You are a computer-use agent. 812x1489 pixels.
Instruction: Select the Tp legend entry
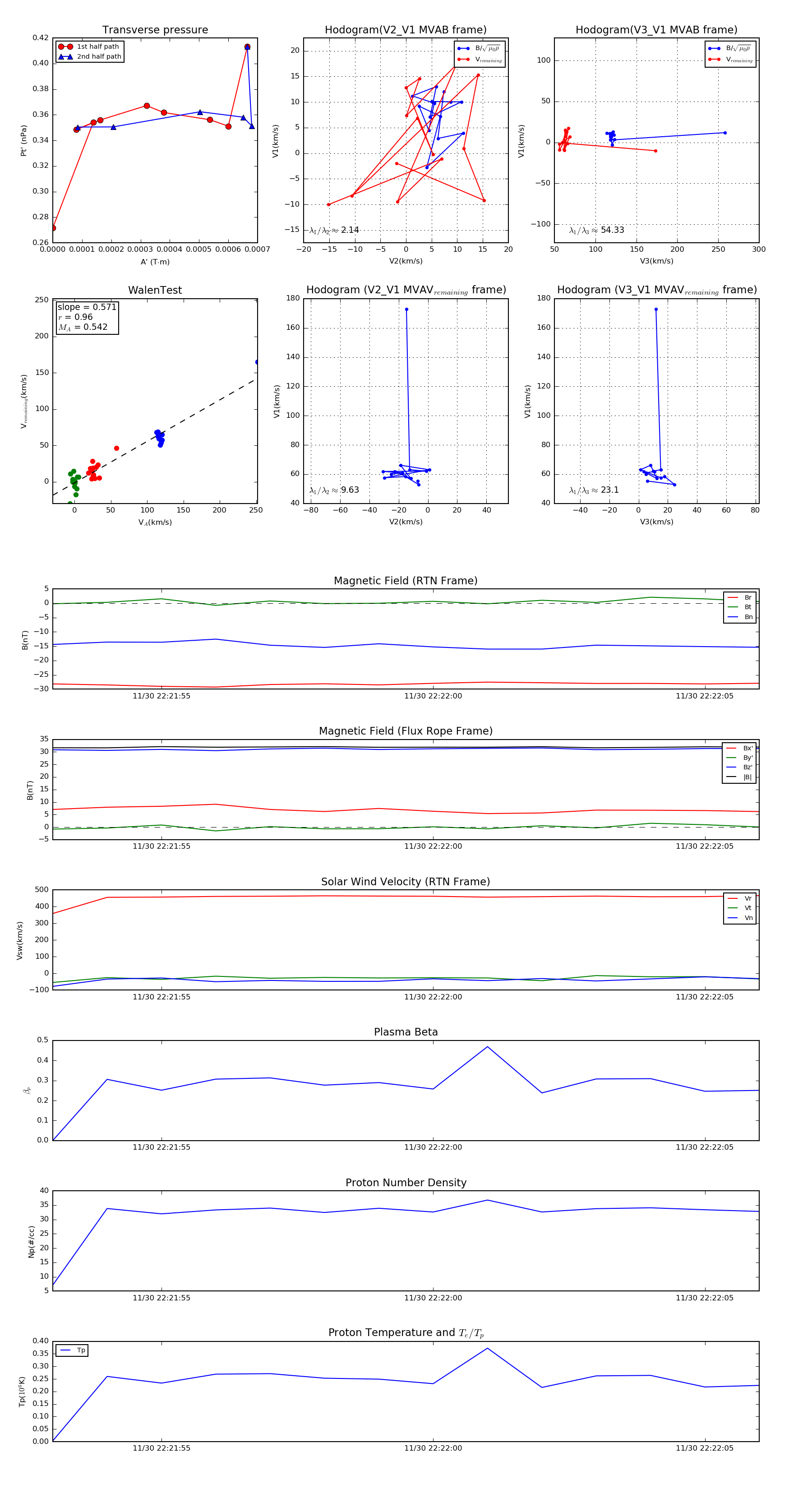[73, 1351]
